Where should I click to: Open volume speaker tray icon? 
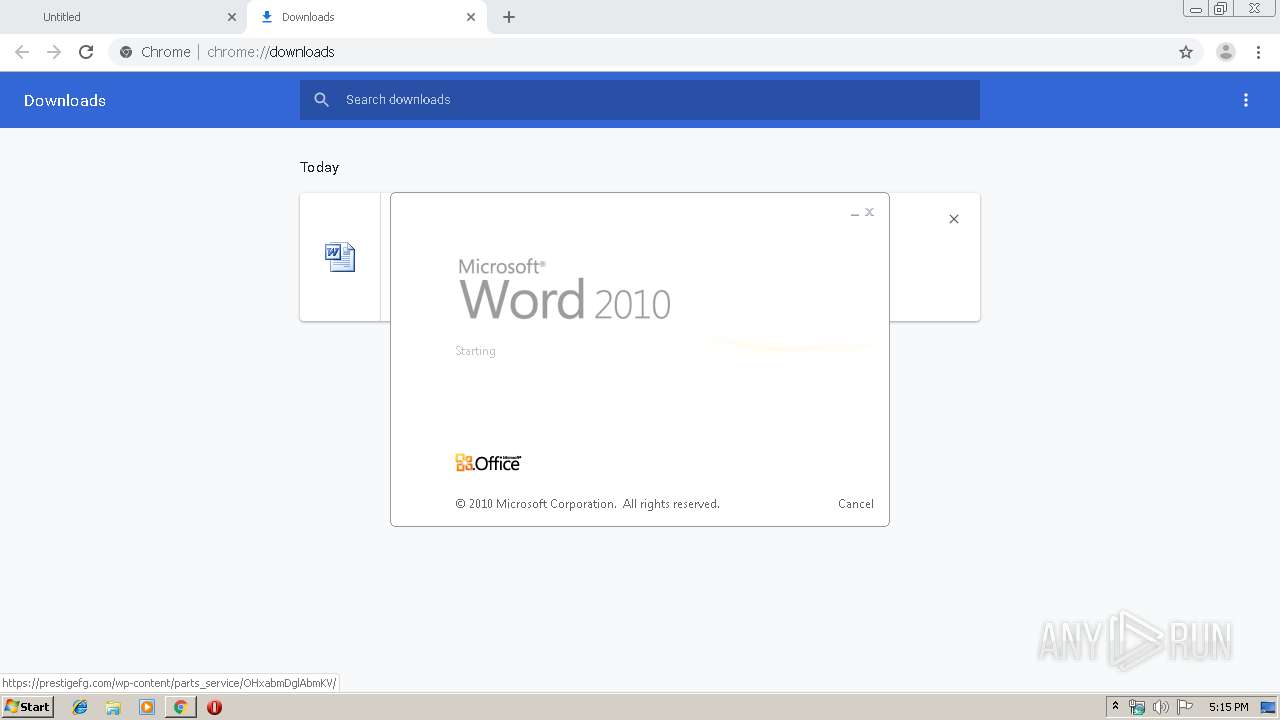pos(1161,707)
